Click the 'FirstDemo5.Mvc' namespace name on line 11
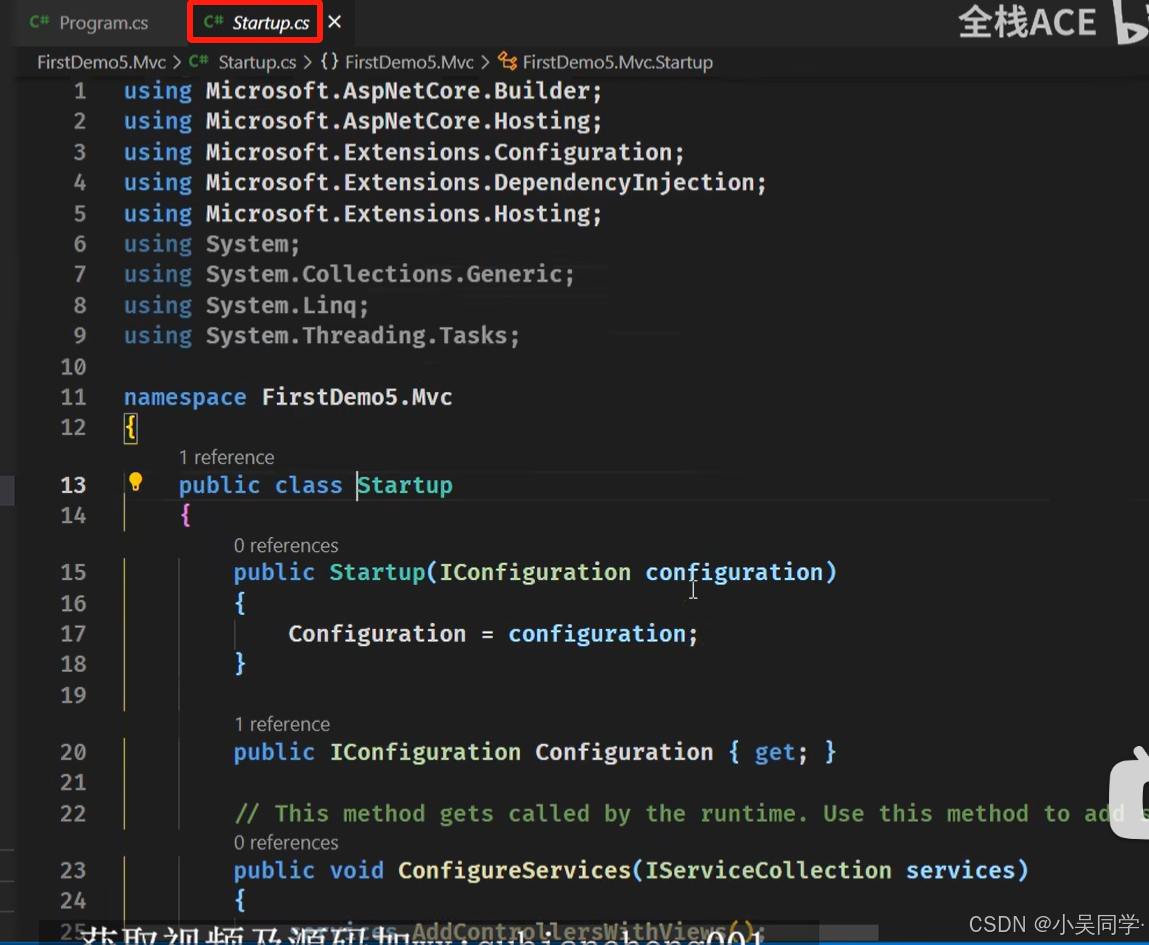Image resolution: width=1149 pixels, height=945 pixels. pos(357,397)
